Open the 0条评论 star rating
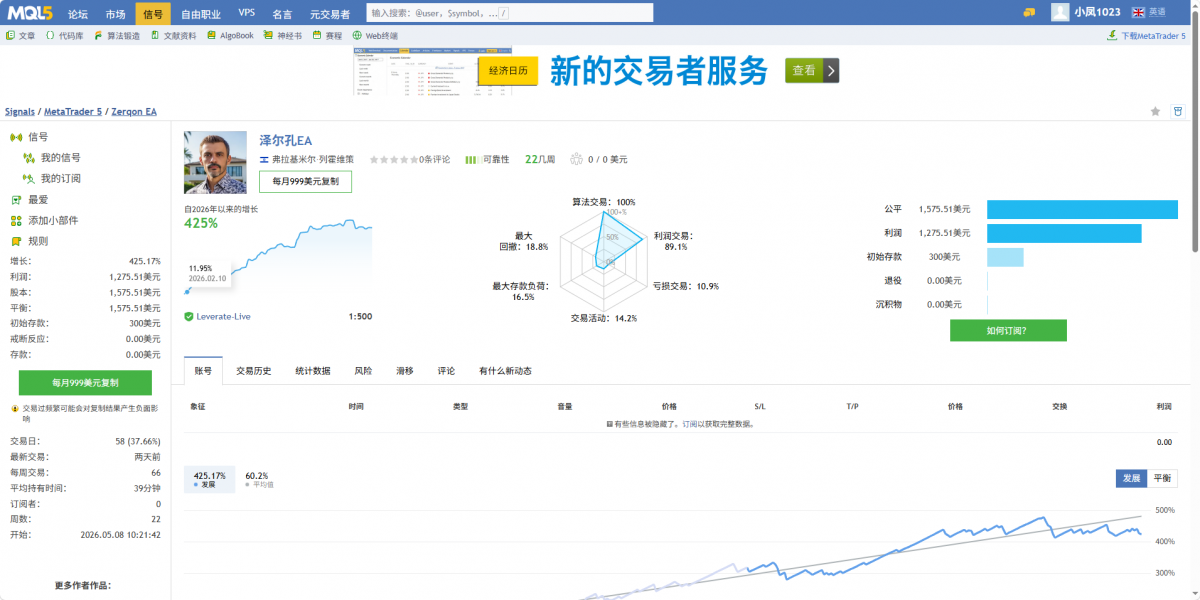Screen dimensions: 1200x600 pos(410,159)
